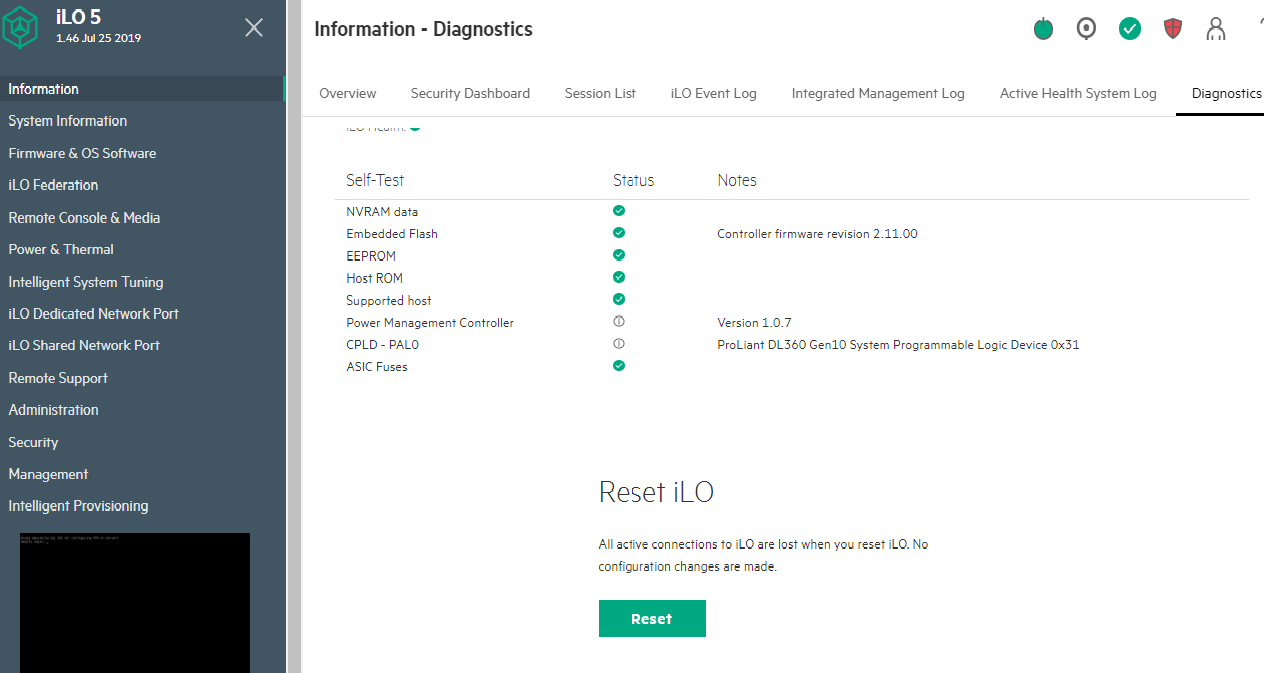Viewport: 1264px width, 673px height.
Task: Click the EEPROM row label
Action: 371,256
